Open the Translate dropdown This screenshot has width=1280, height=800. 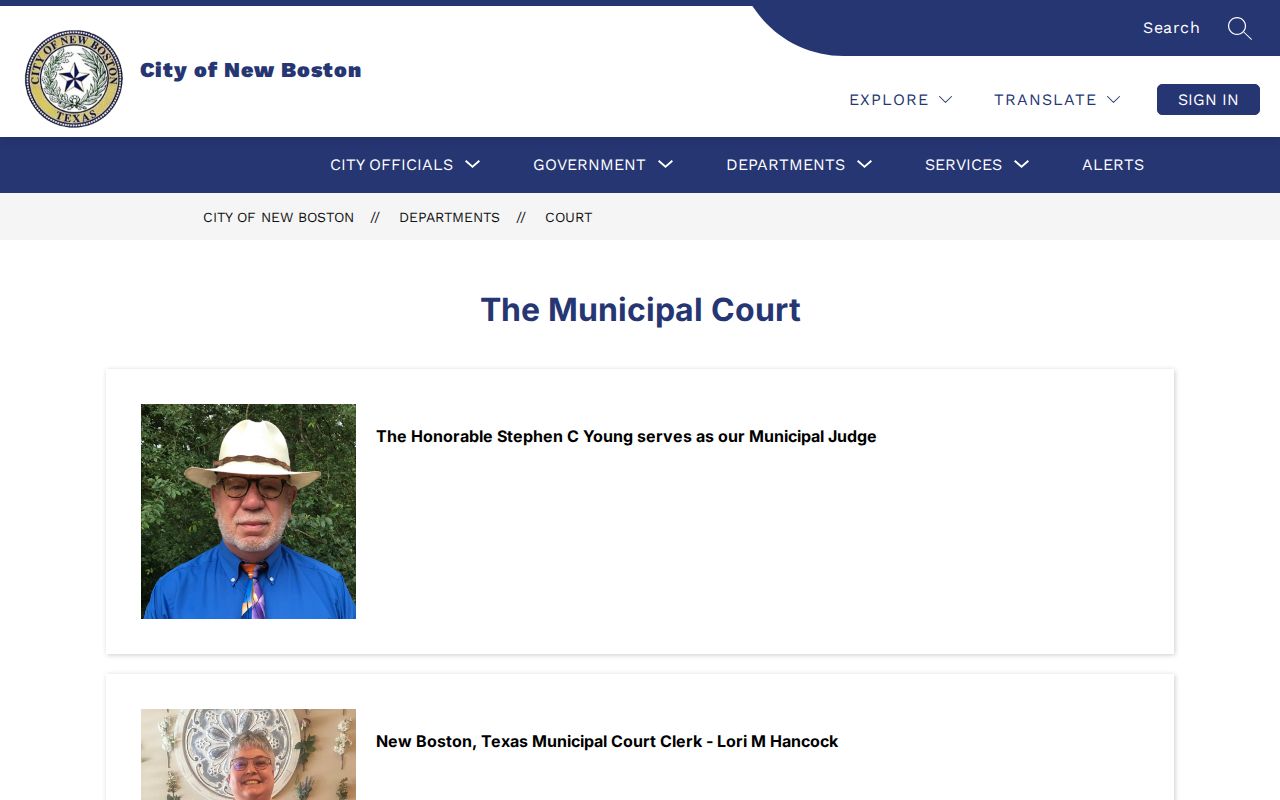pyautogui.click(x=1057, y=100)
